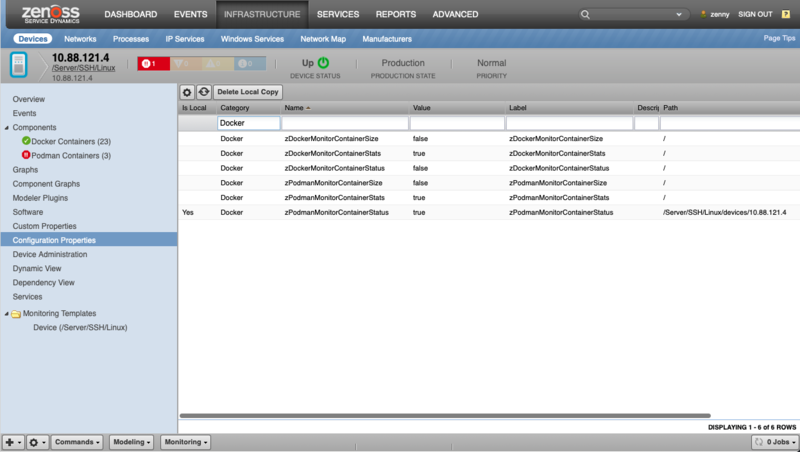Click the Category filter field containing Docker

click(248, 123)
